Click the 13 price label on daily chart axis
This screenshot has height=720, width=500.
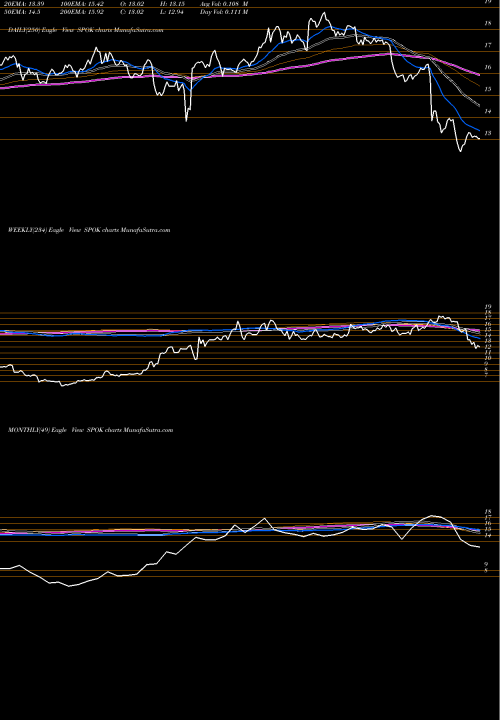point(488,133)
